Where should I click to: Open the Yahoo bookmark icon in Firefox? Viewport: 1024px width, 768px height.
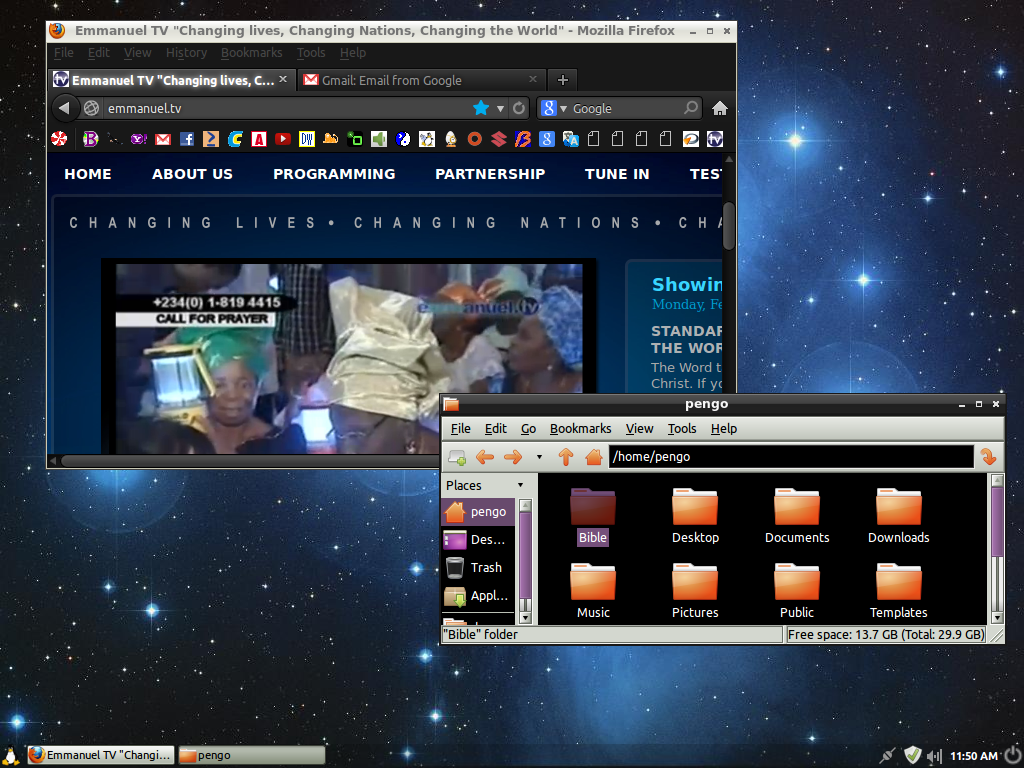[x=138, y=139]
